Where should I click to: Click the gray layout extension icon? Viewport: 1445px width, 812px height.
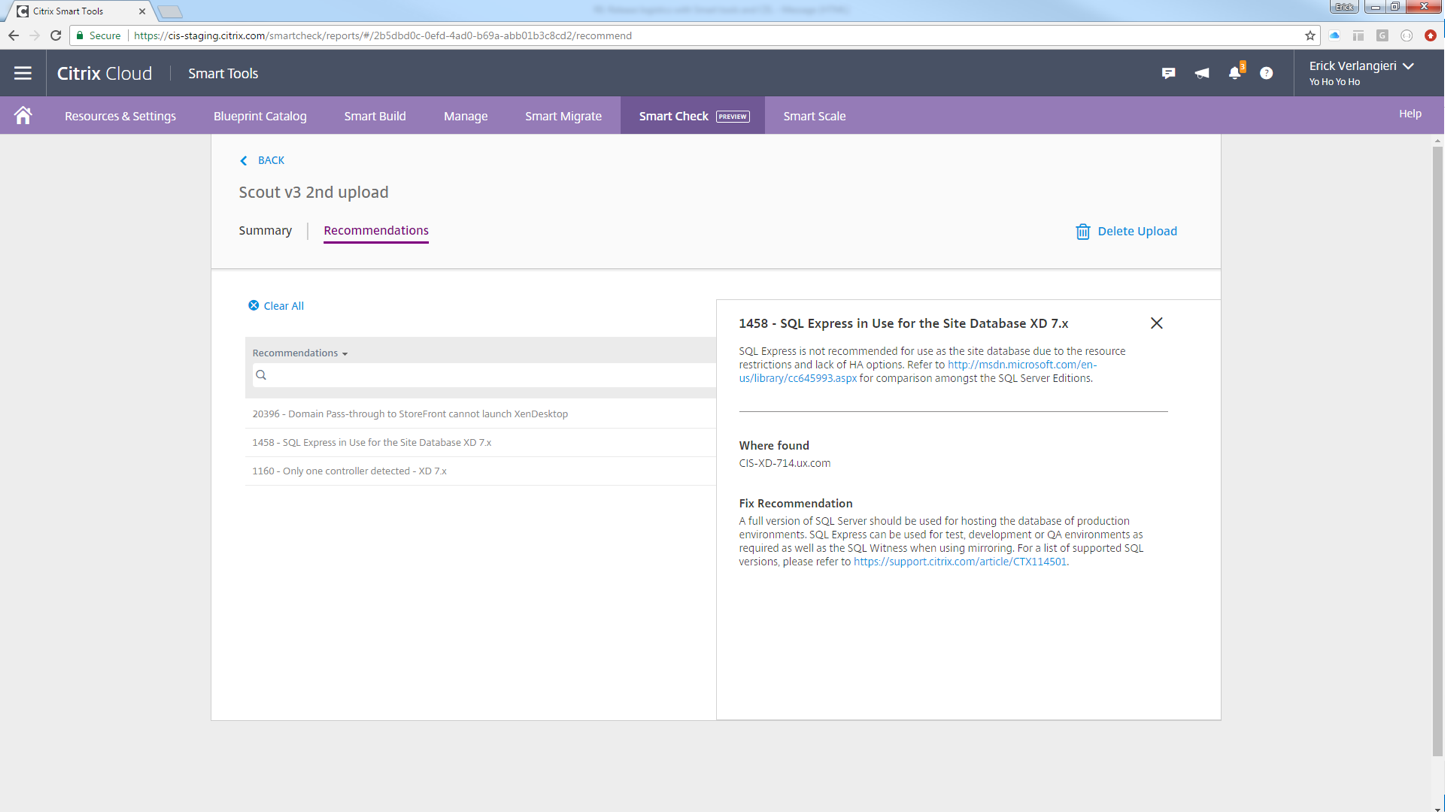click(x=1358, y=35)
